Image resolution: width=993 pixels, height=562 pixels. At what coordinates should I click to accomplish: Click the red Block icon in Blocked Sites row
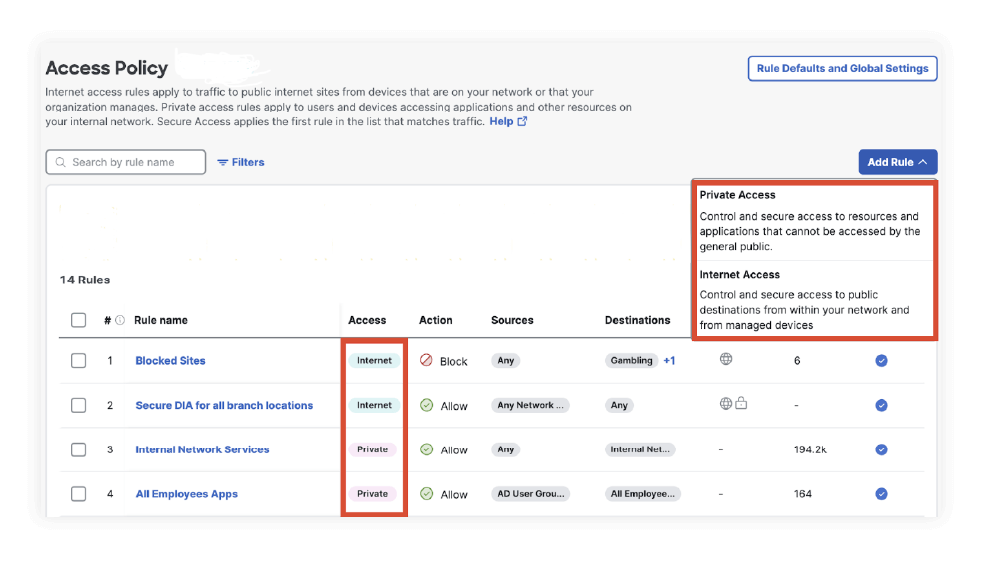[x=426, y=360]
